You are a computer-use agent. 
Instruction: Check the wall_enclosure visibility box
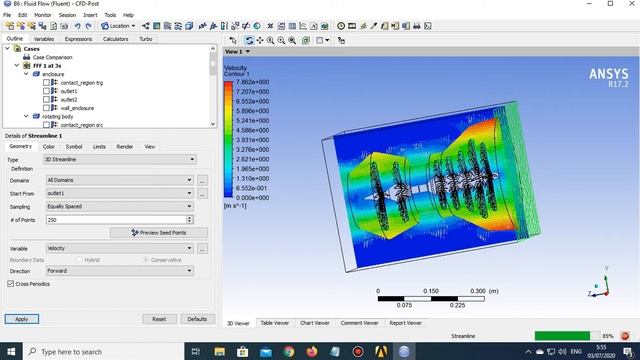(x=46, y=108)
